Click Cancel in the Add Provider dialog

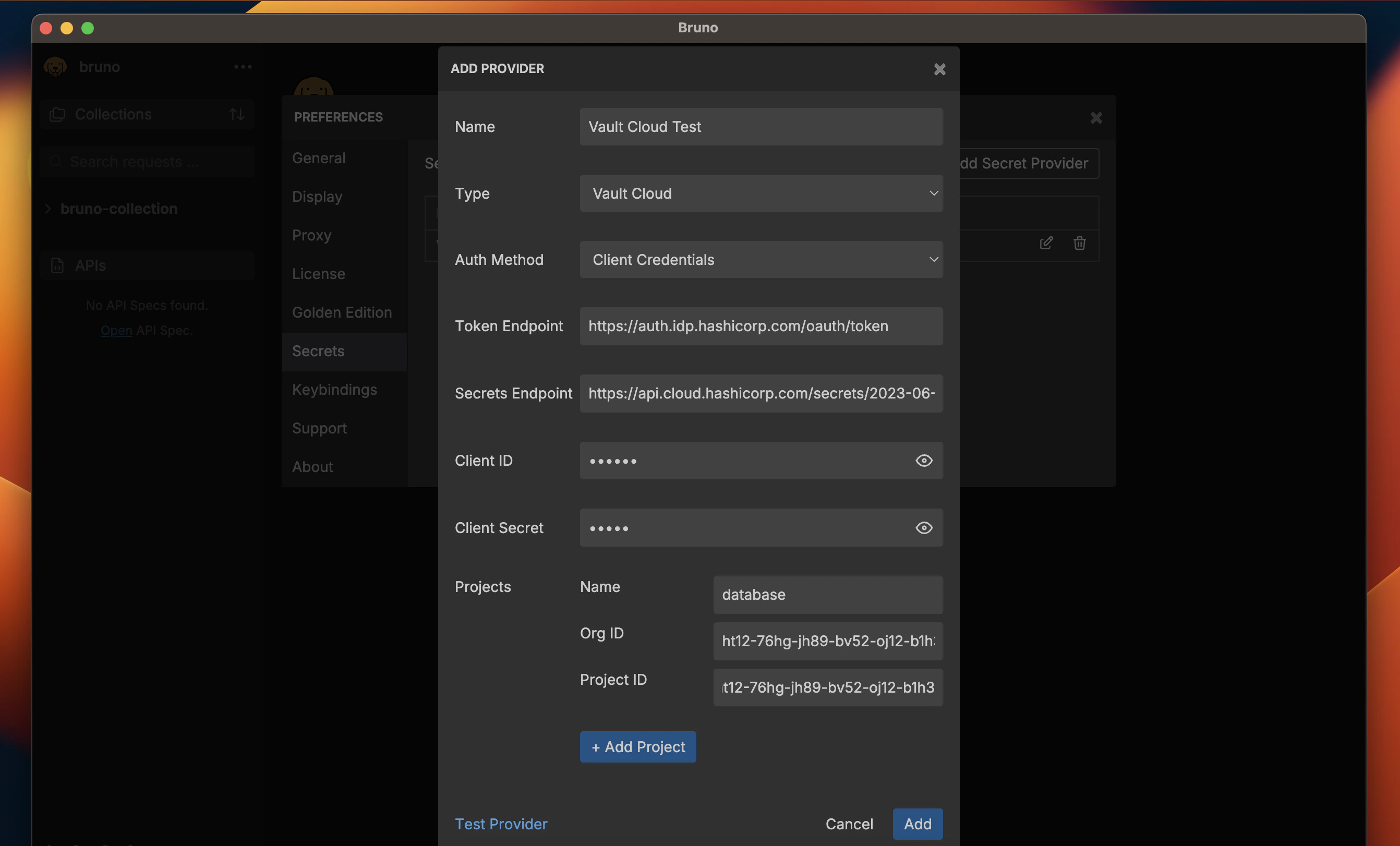click(x=849, y=824)
